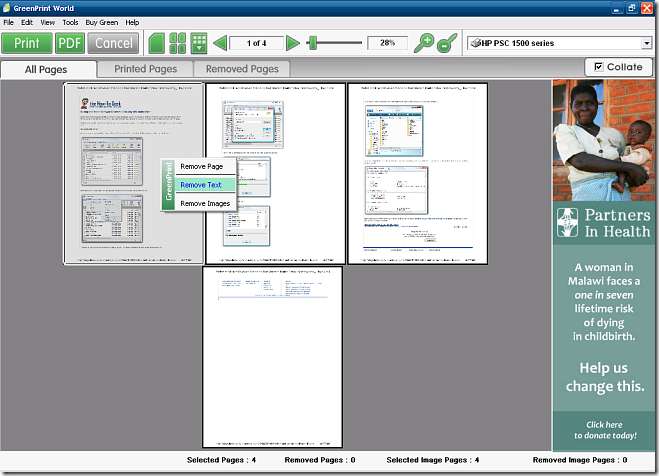Image resolution: width=659 pixels, height=476 pixels.
Task: Click the zoom out magnifier icon
Action: pos(448,43)
